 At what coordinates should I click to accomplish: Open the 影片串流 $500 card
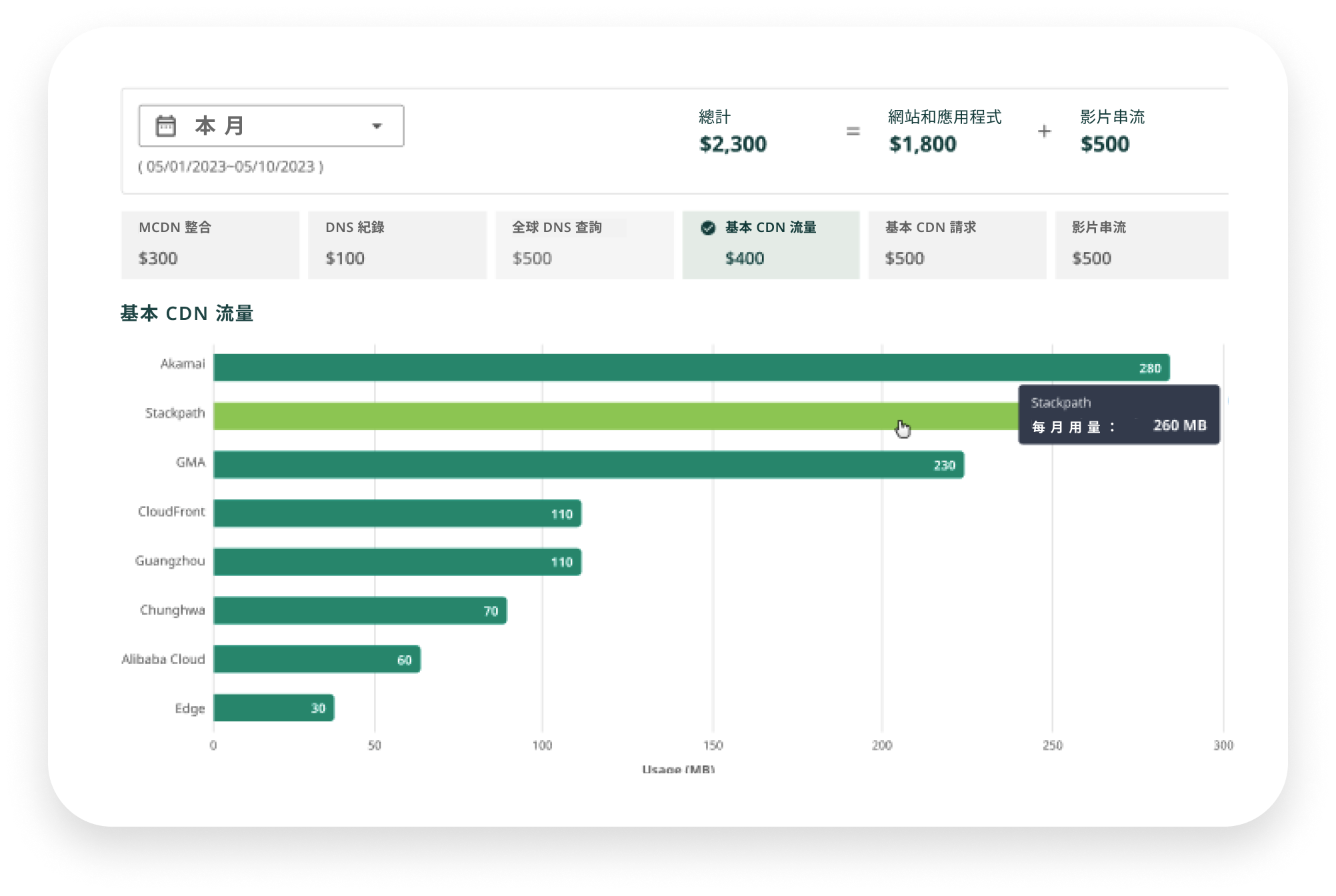pos(1141,245)
